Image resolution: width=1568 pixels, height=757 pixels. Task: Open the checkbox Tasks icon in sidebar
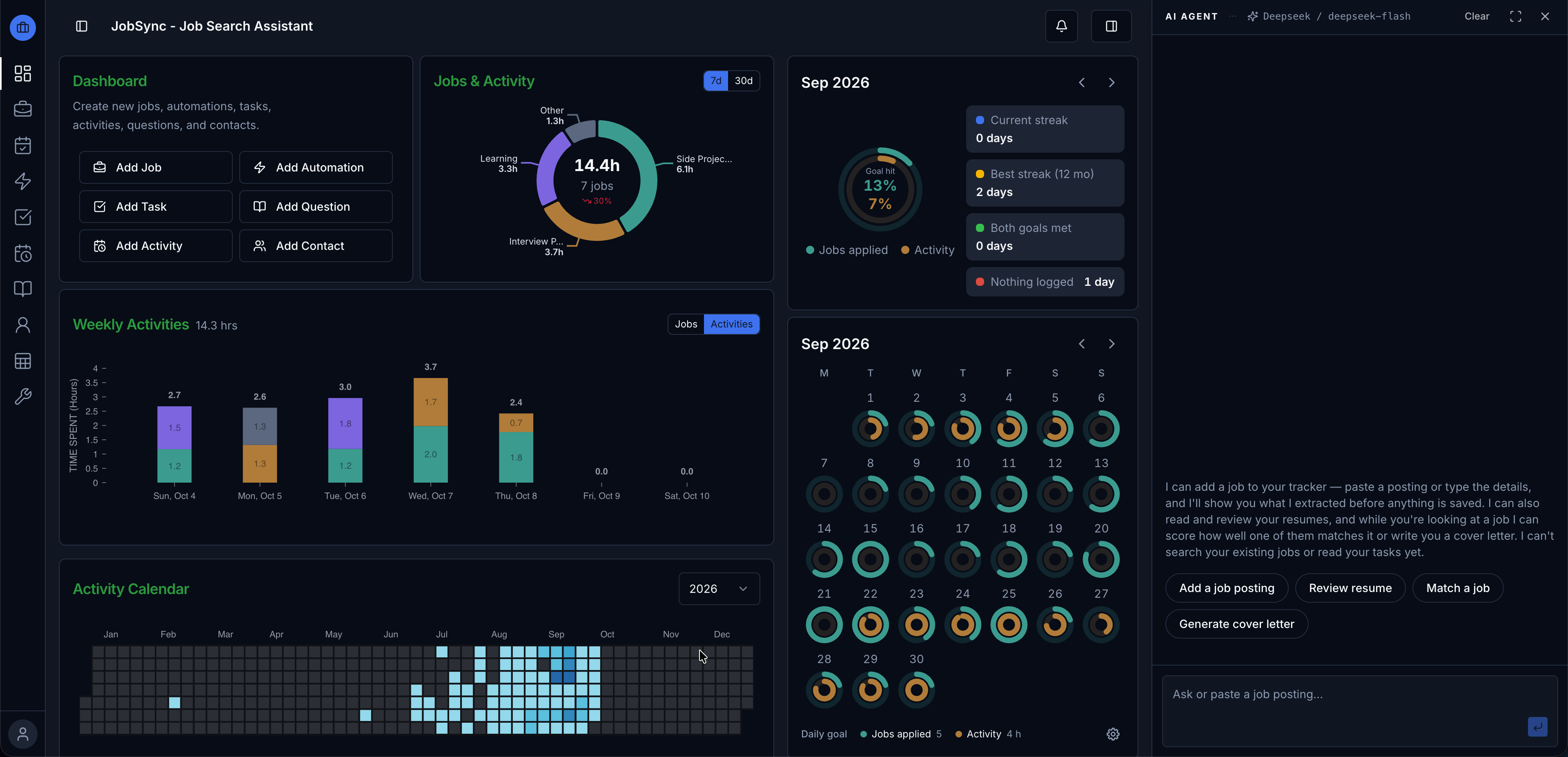(22, 217)
